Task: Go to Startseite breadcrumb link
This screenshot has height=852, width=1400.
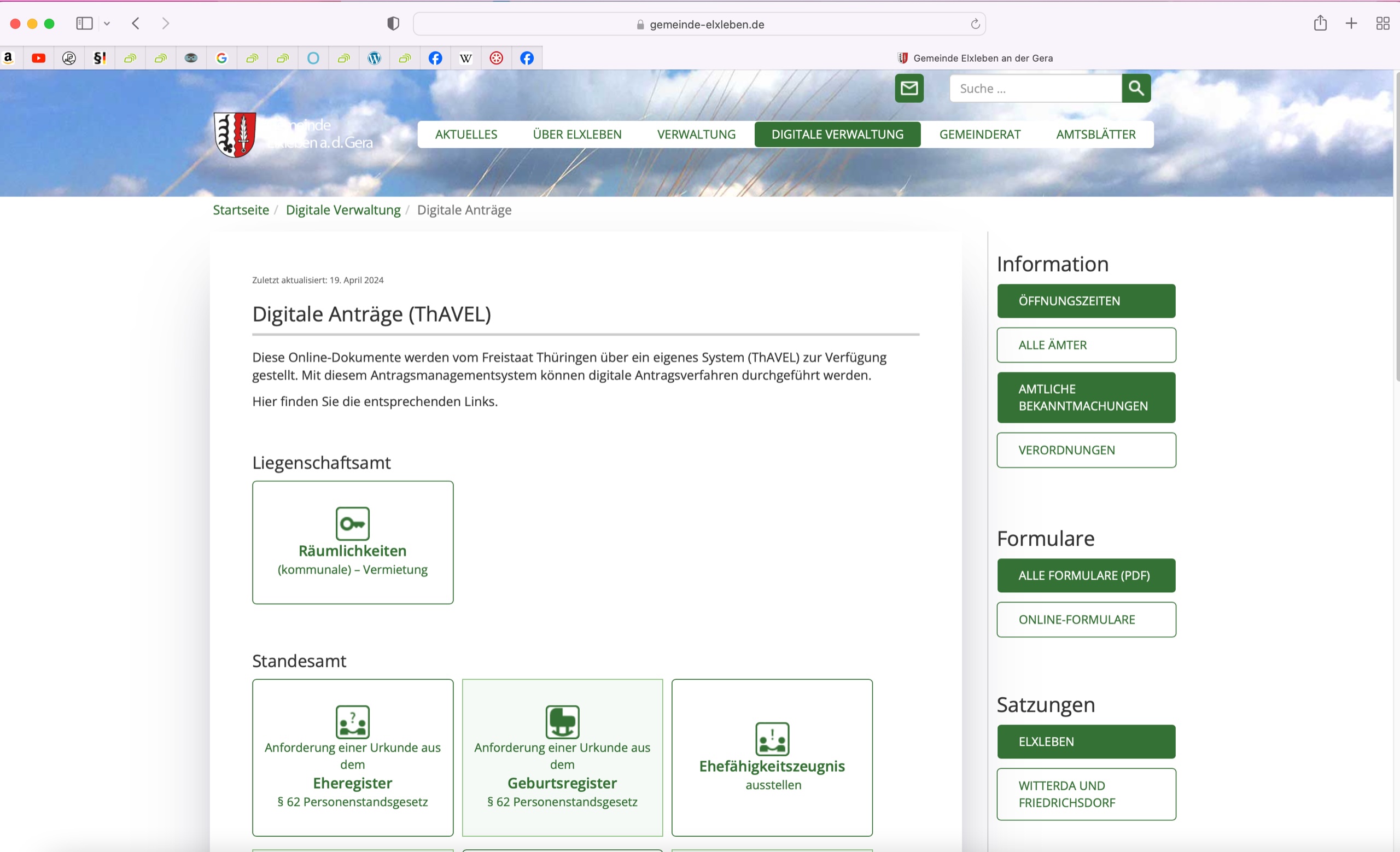Action: point(241,210)
